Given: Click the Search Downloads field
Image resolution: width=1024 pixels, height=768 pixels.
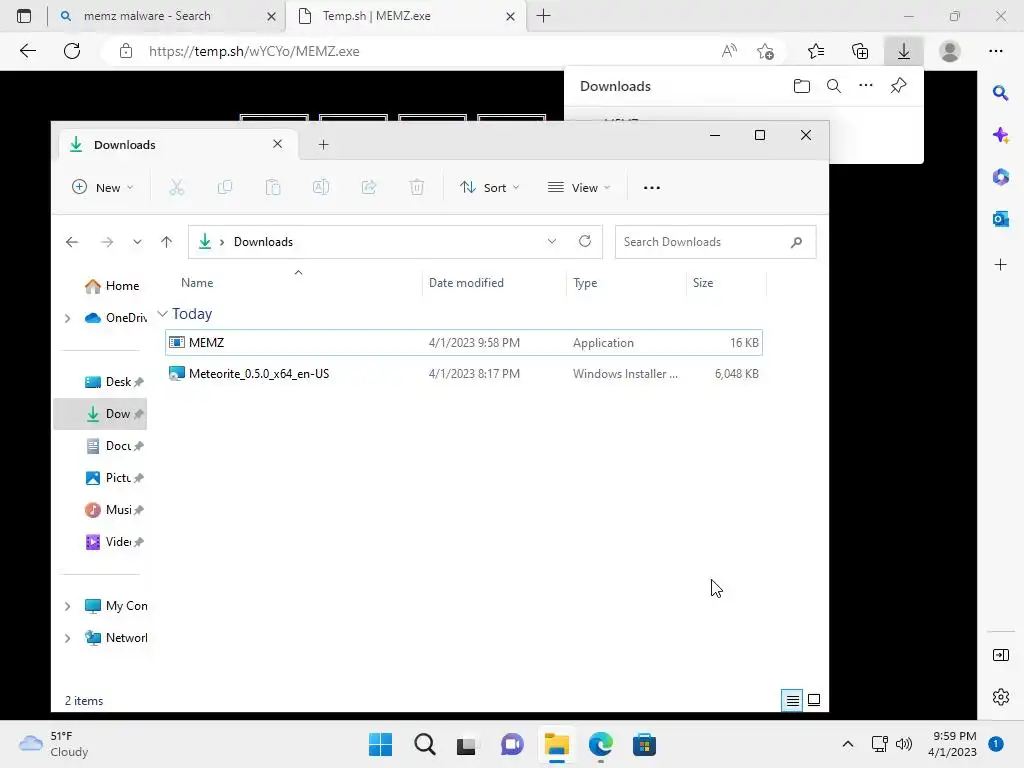Looking at the screenshot, I should point(715,242).
